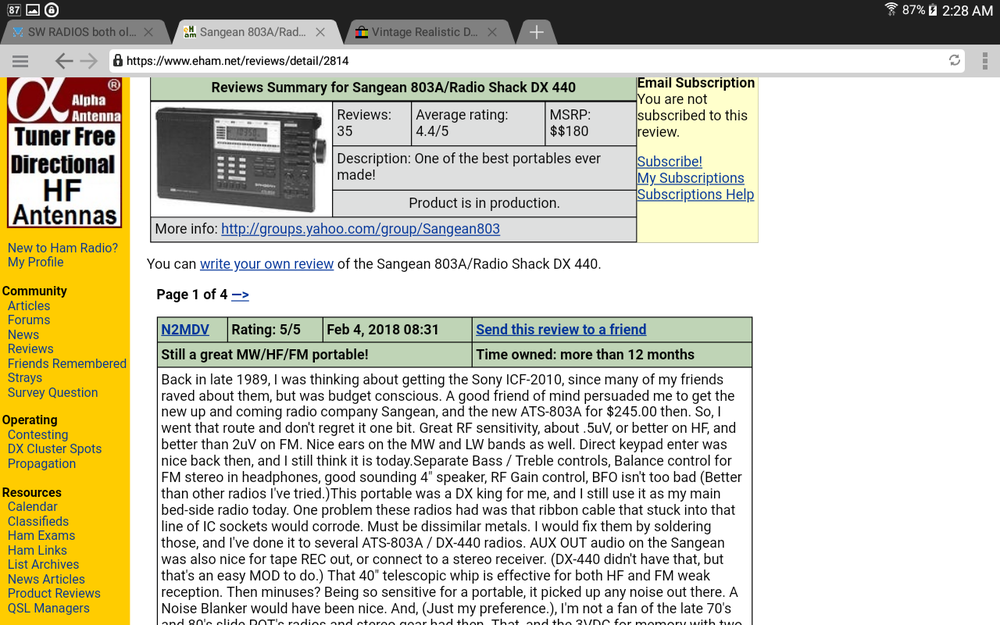Tap the padlock icon in the address bar
Image resolution: width=1000 pixels, height=625 pixels.
pos(118,61)
